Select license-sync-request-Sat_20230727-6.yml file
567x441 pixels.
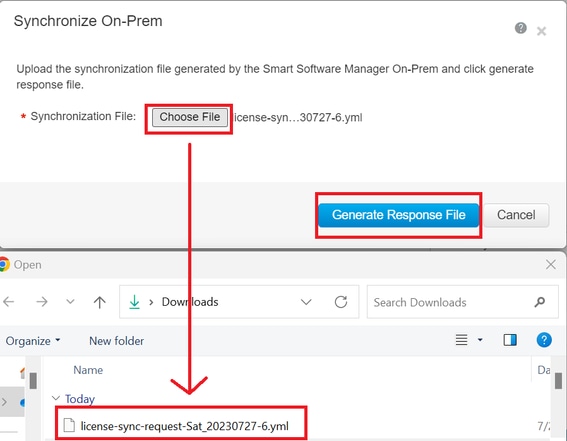pos(184,426)
